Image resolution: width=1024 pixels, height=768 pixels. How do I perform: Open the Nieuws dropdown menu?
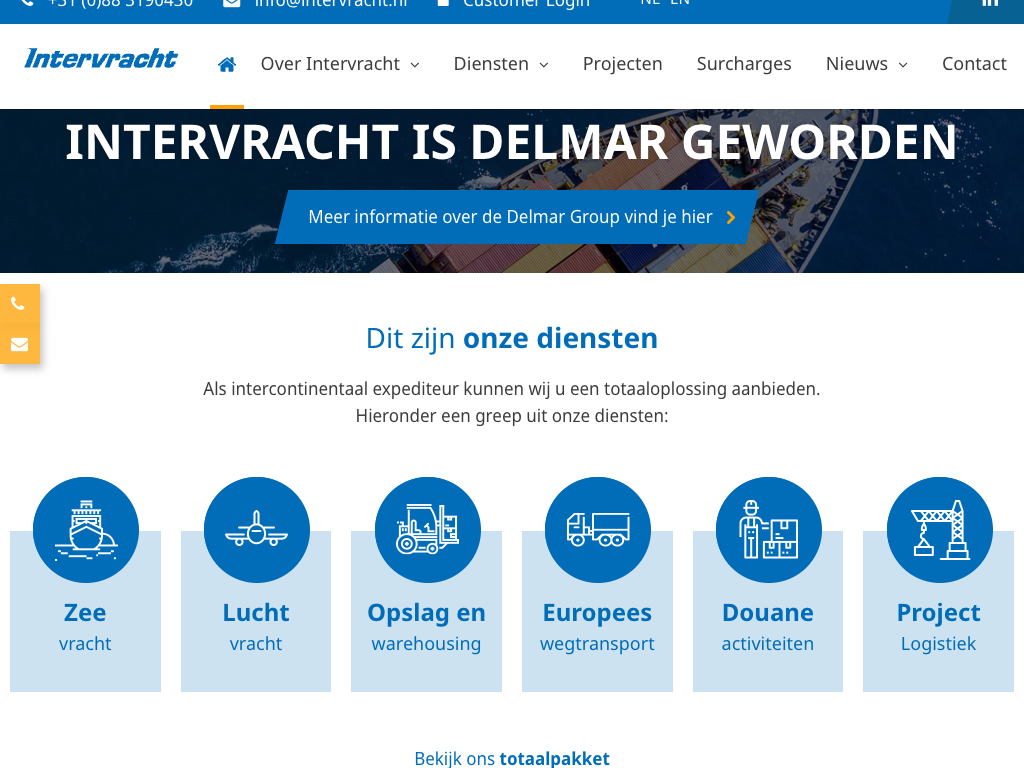[x=866, y=64]
